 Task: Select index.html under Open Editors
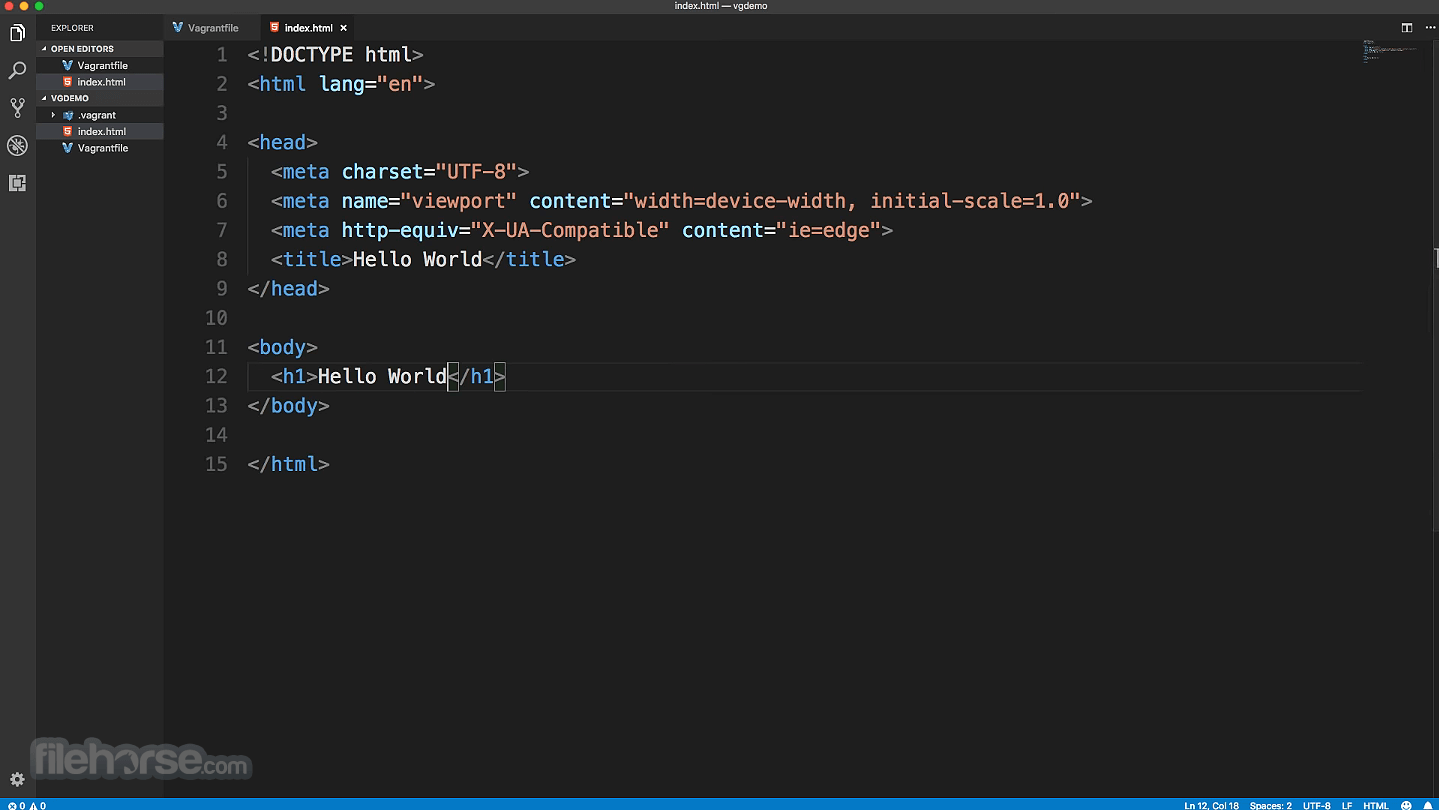(x=101, y=82)
